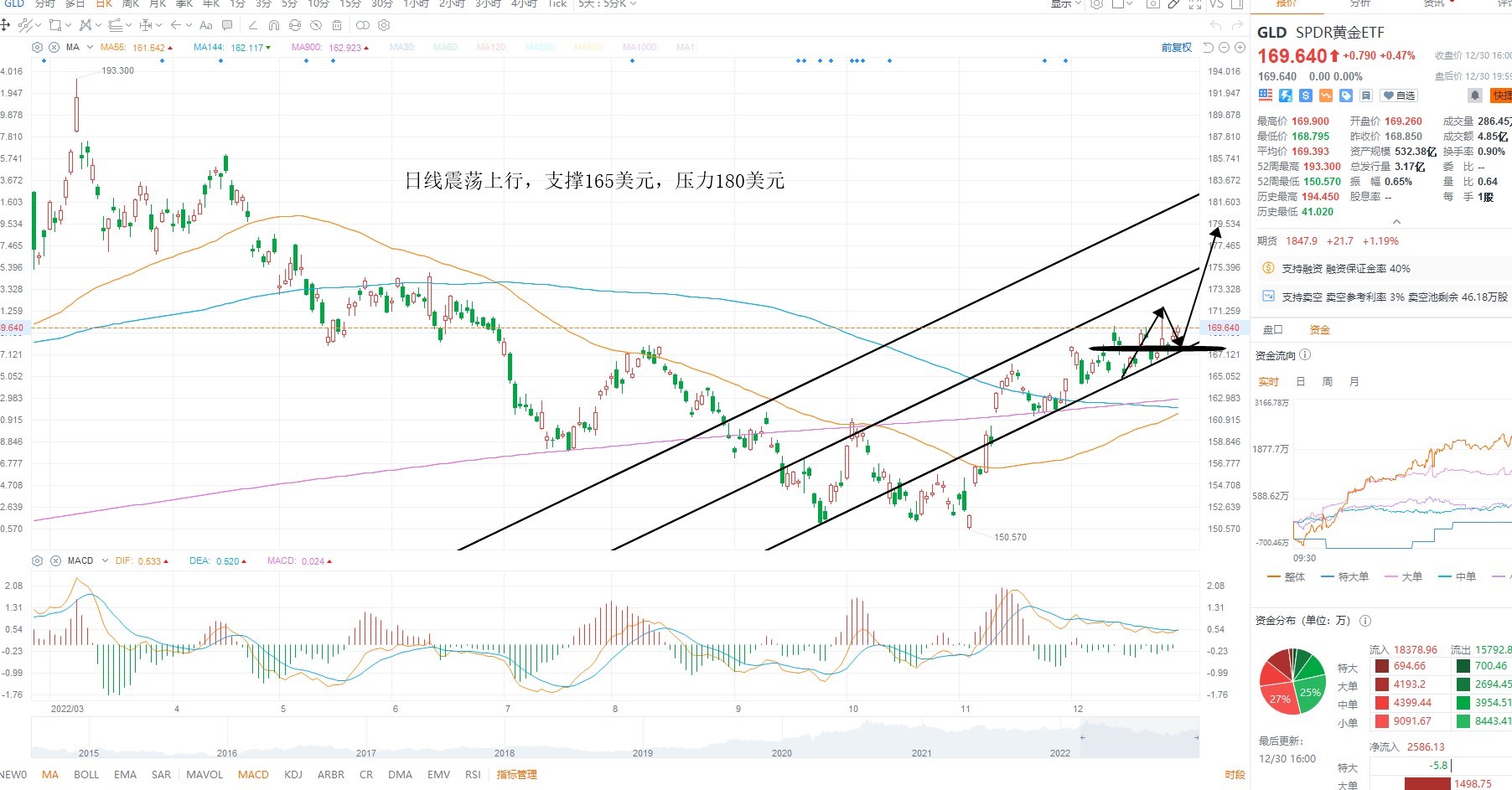Reset chart zoom with the rotate icon
This screenshot has height=790, width=1512.
coord(1208,48)
